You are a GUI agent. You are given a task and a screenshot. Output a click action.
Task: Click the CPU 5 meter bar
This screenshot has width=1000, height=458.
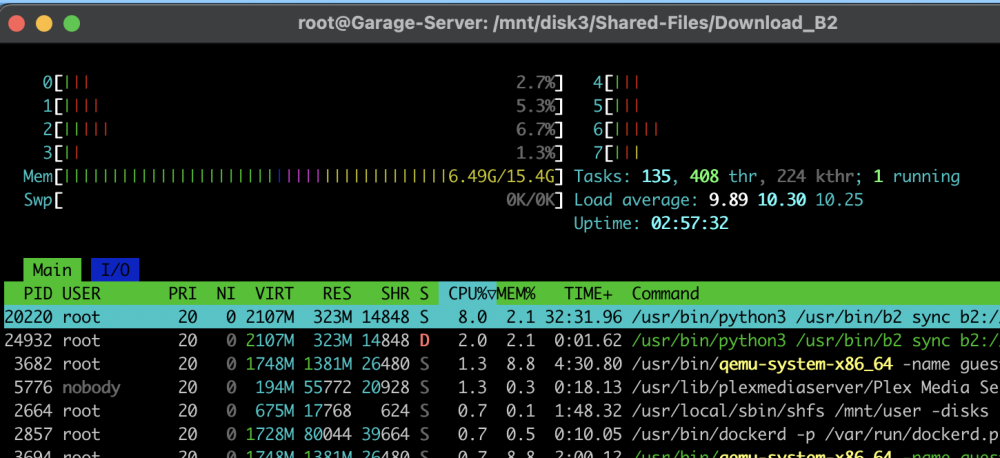tap(796, 106)
